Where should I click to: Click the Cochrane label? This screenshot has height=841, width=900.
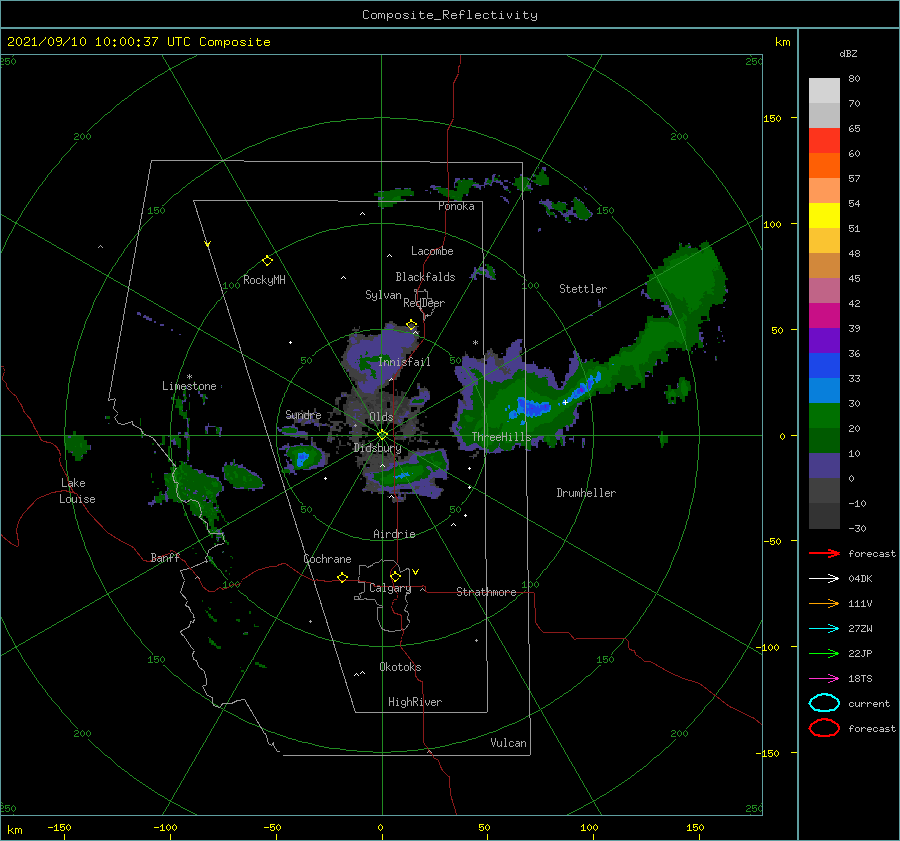click(x=327, y=559)
